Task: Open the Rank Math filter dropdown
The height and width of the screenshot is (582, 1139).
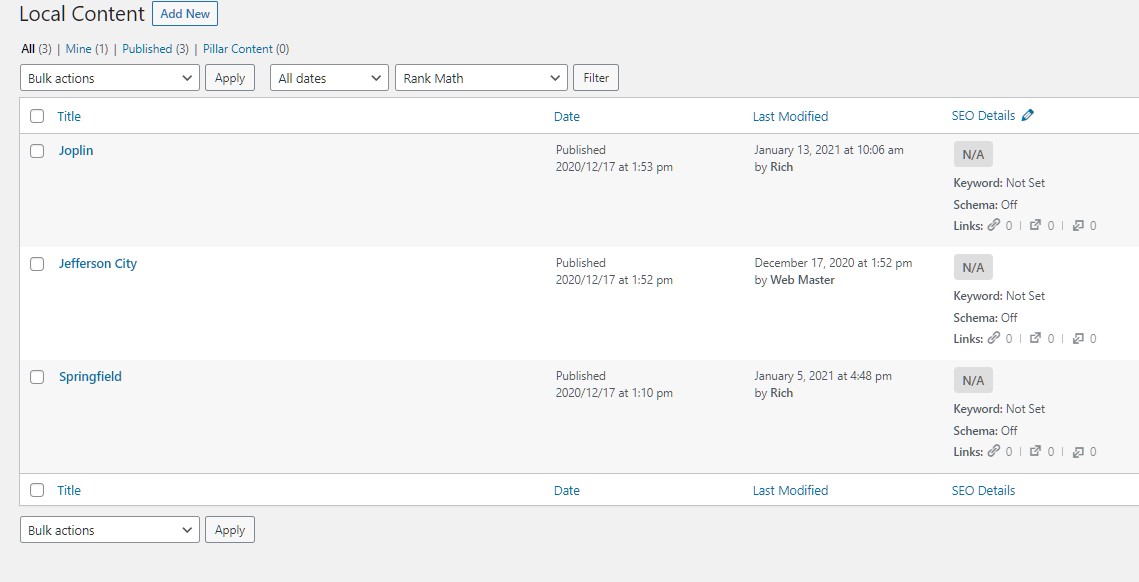Action: pyautogui.click(x=481, y=78)
